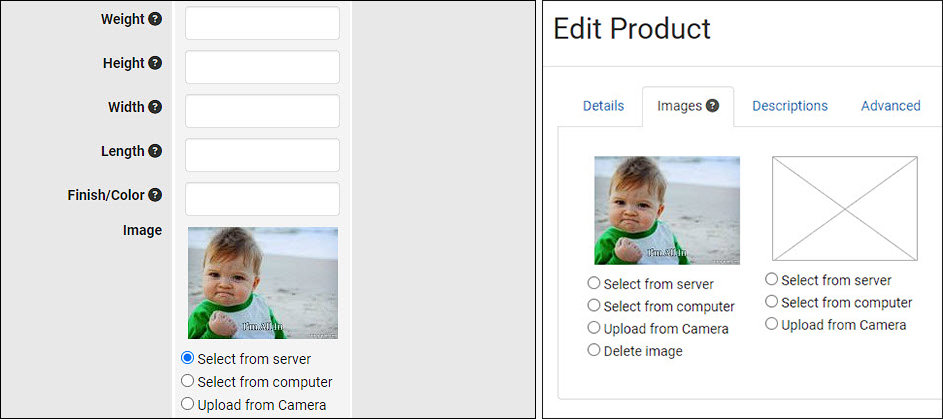Screen dimensions: 943x419
Task: Open the Images tab
Action: 688,106
